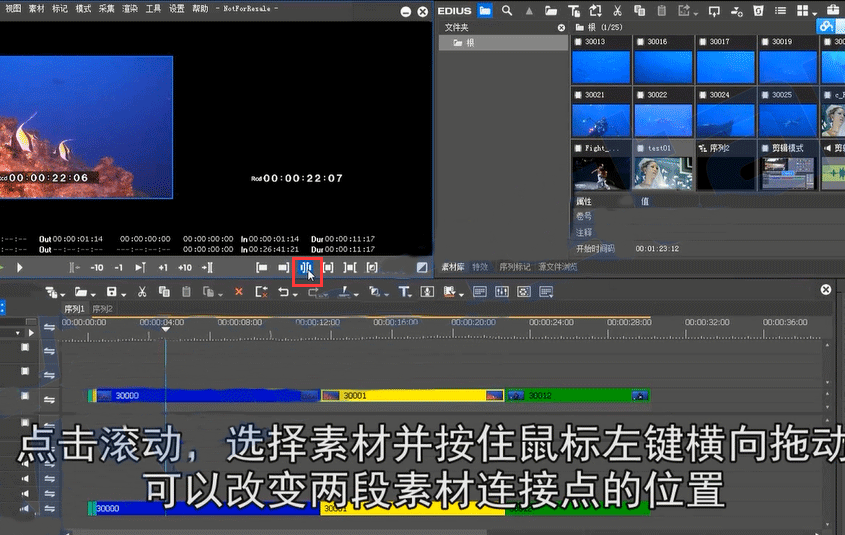Click the red-highlighted rolling trim mode button
Image resolution: width=845 pixels, height=535 pixels.
tap(307, 268)
